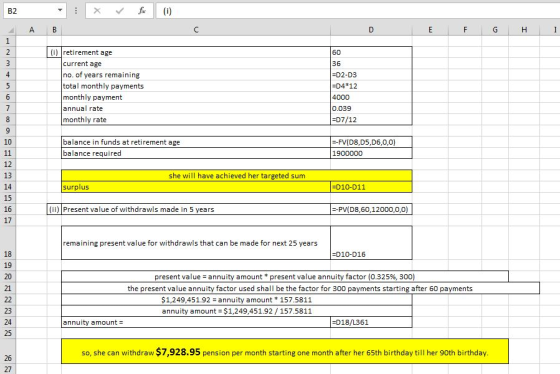Open Insert Function (fx) dialog
Image resolution: width=560 pixels, height=374 pixels.
[142, 11]
